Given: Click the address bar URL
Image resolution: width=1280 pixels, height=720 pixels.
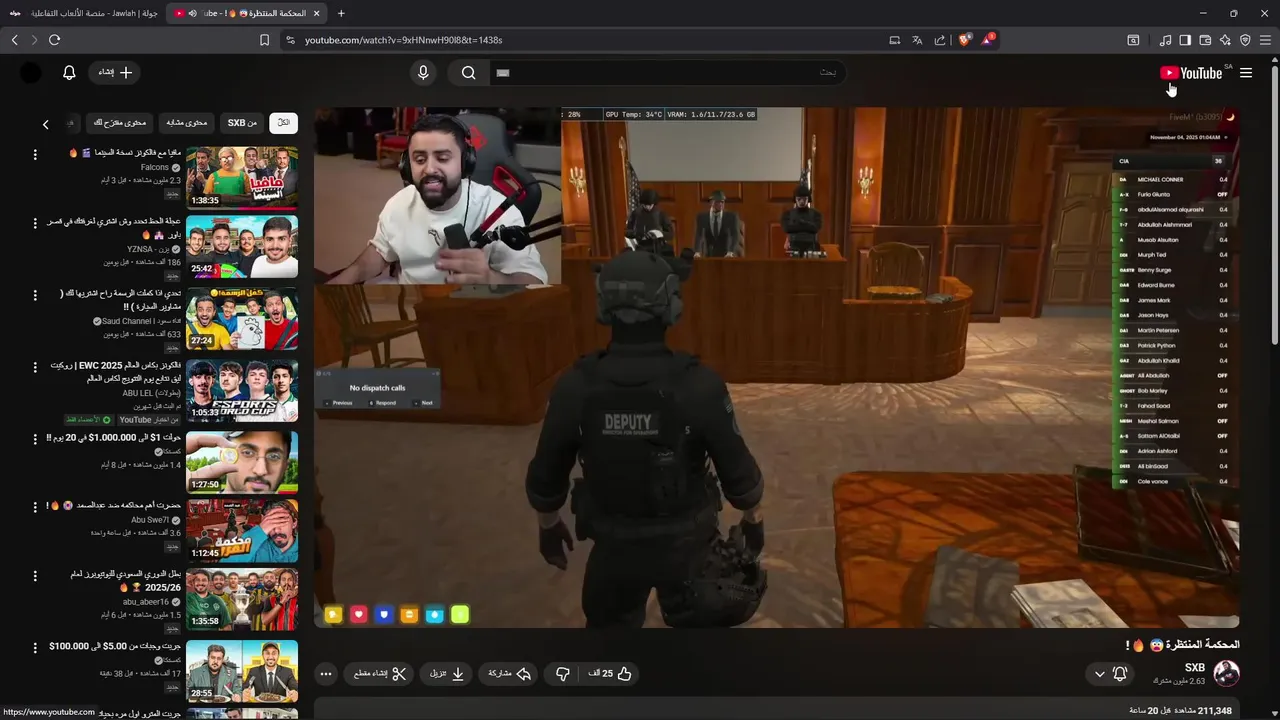Looking at the screenshot, I should 403,40.
